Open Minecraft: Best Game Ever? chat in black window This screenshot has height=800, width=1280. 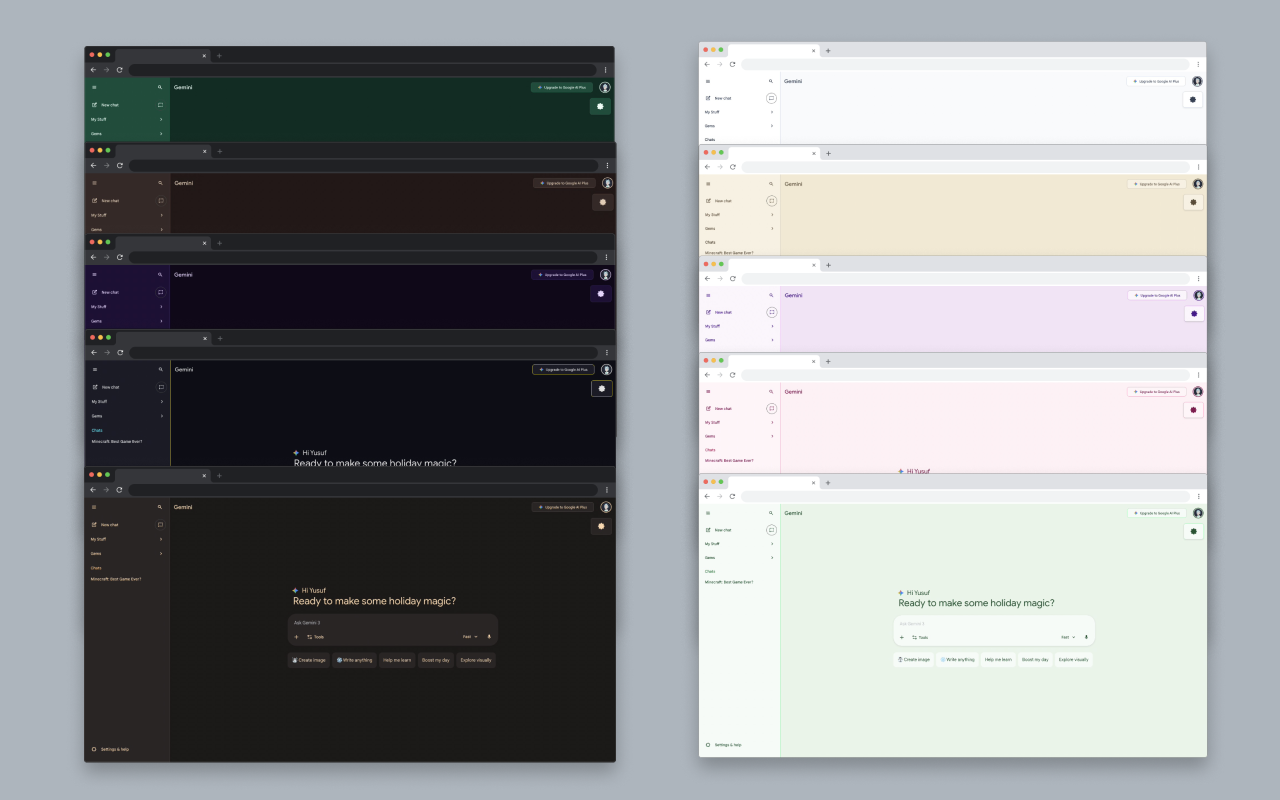116,579
